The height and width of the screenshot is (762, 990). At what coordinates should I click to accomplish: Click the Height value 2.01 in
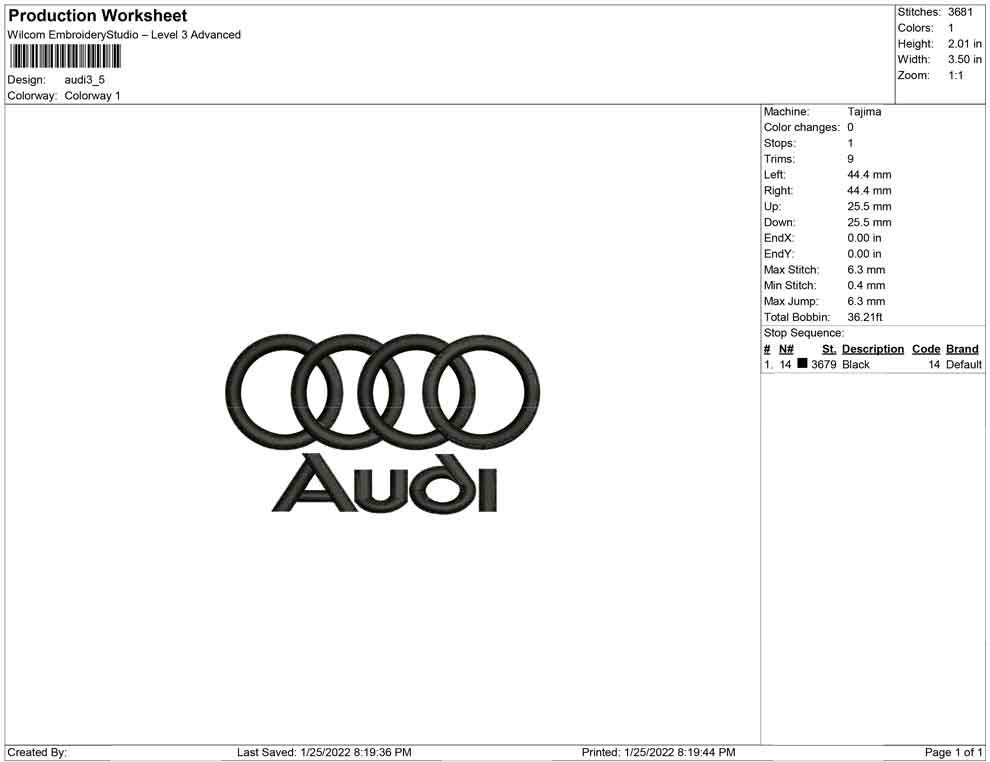pos(964,44)
